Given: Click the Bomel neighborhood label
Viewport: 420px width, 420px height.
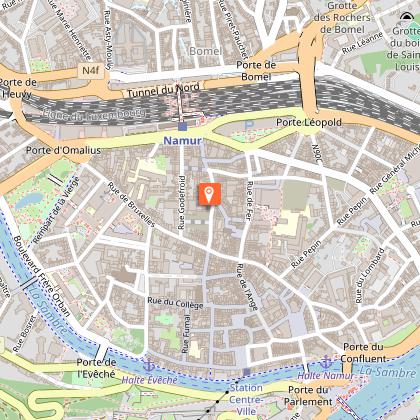Looking at the screenshot, I should [206, 51].
